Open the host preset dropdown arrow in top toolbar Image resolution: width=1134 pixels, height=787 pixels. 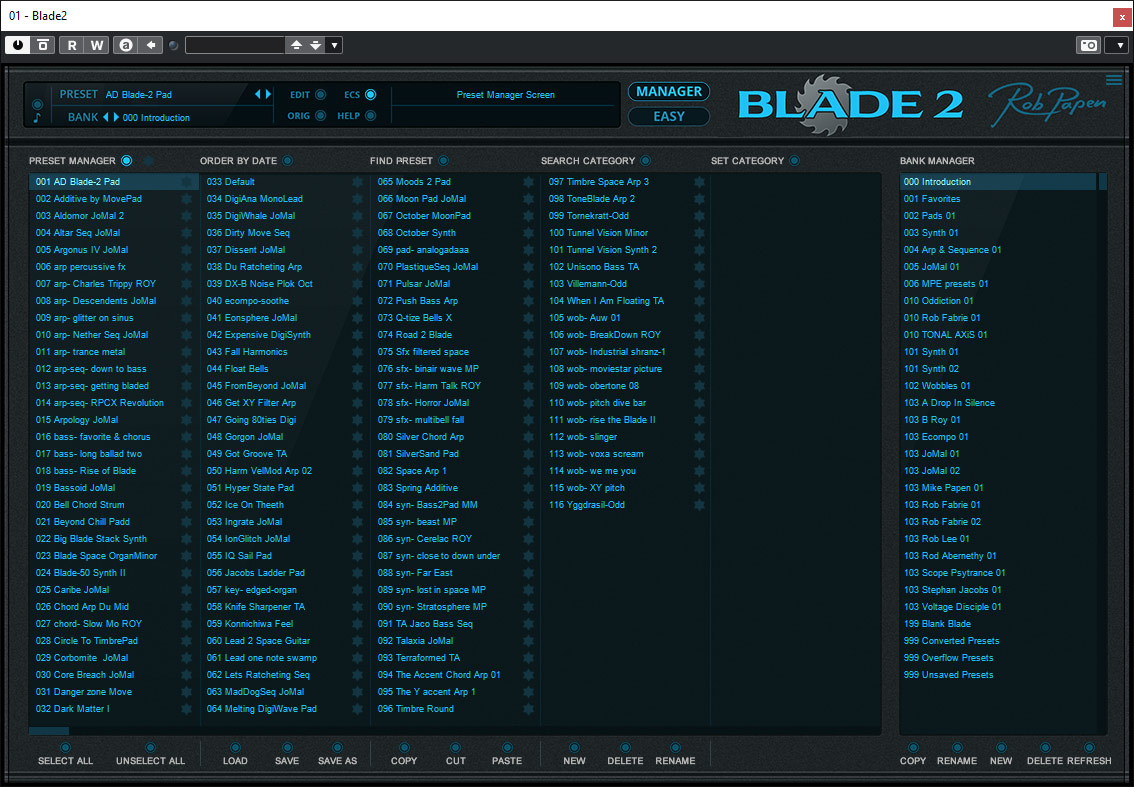pyautogui.click(x=335, y=45)
